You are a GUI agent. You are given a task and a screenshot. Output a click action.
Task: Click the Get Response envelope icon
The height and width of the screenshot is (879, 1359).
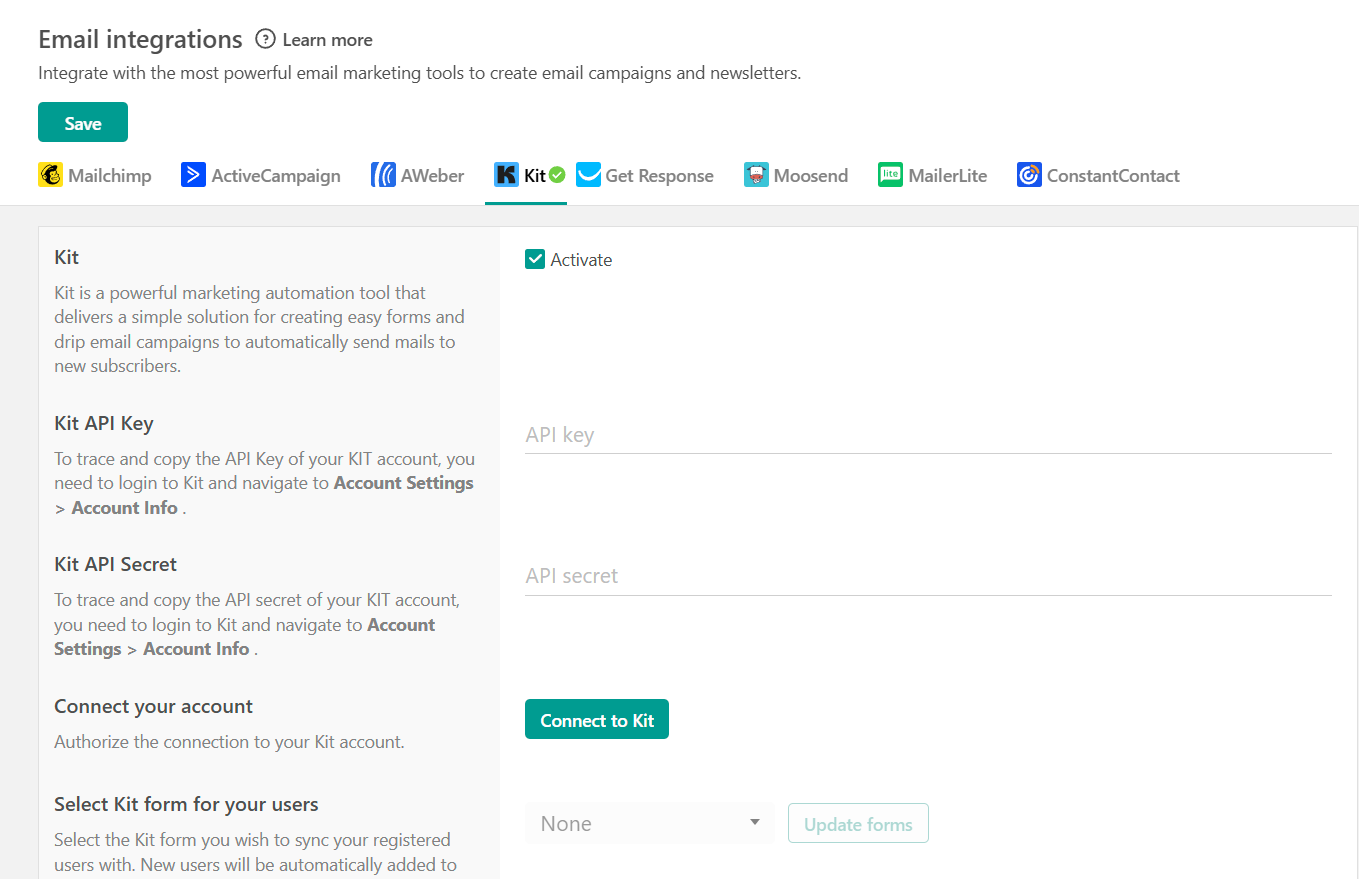tap(588, 175)
